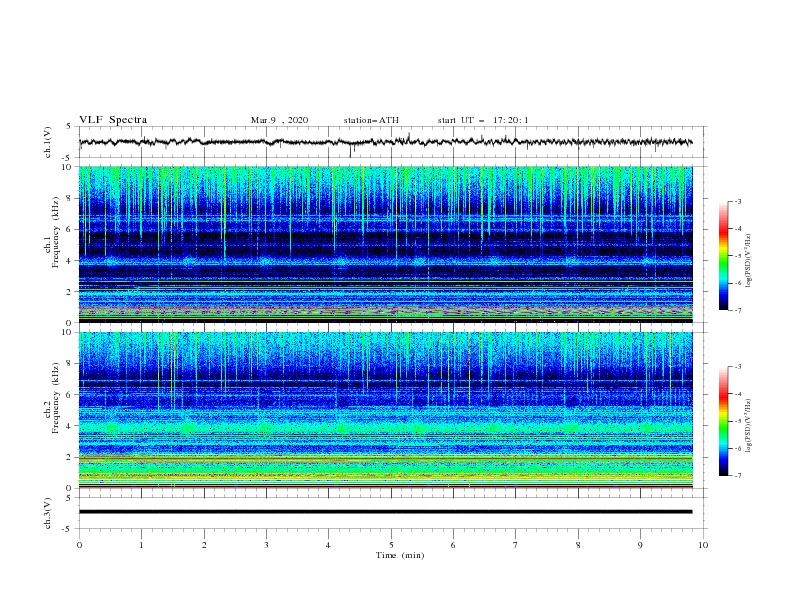Screen dimensions: 792x612
Task: Click the "Time (min)" axis label
Action: [400, 555]
